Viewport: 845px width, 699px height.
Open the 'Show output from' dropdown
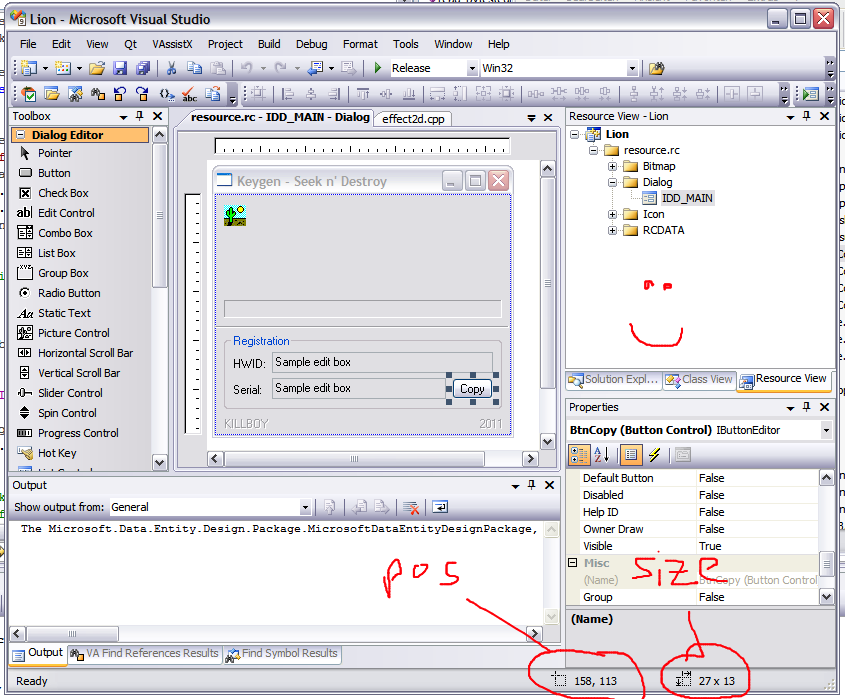point(305,507)
